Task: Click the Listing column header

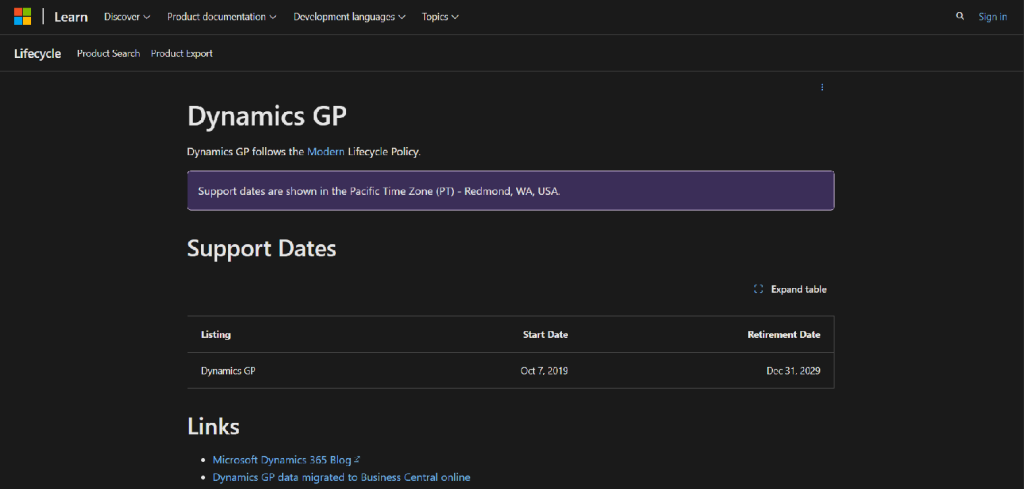Action: point(216,335)
